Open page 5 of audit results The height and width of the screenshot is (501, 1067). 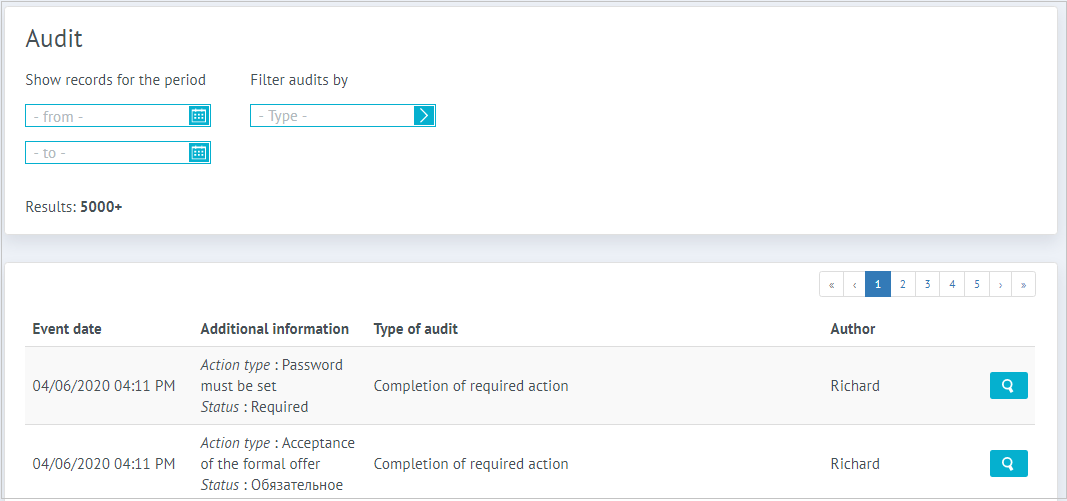click(x=977, y=285)
